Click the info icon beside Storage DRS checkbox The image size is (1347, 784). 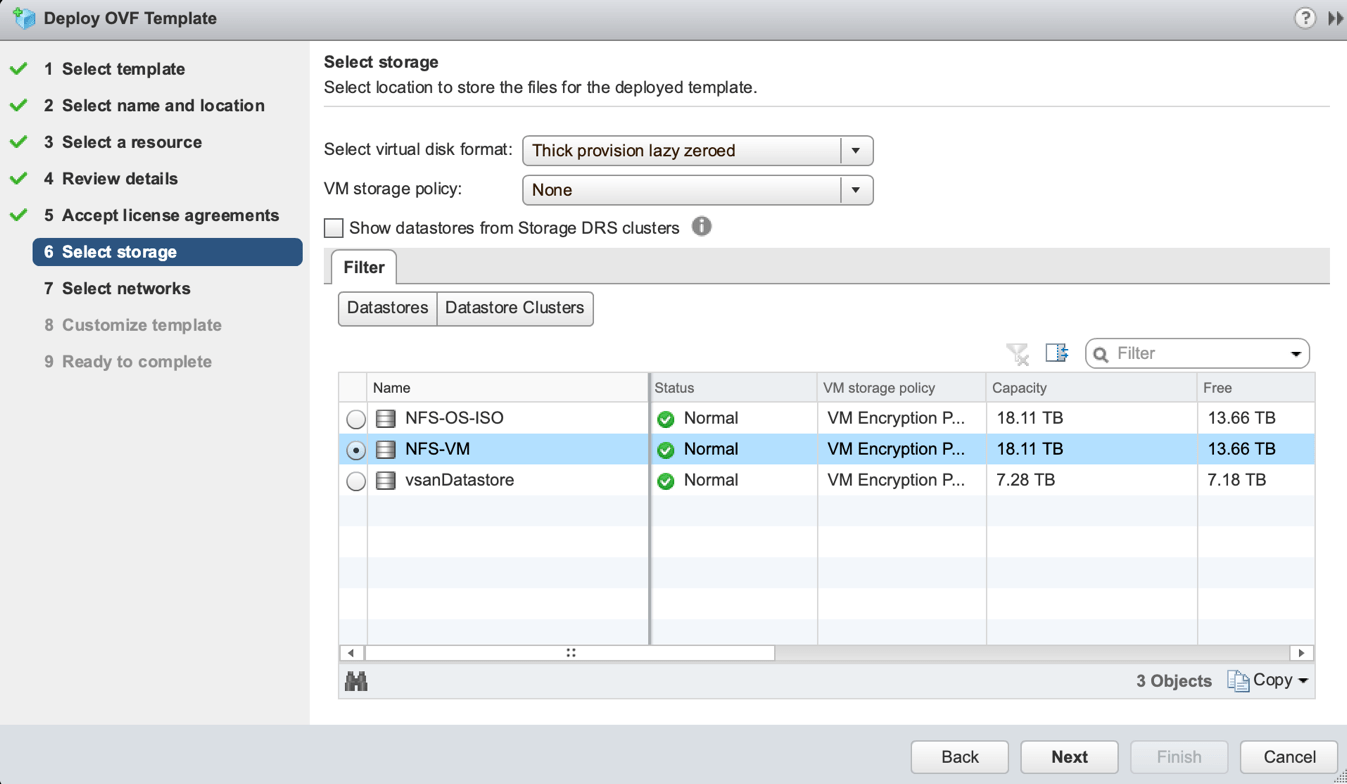click(702, 226)
